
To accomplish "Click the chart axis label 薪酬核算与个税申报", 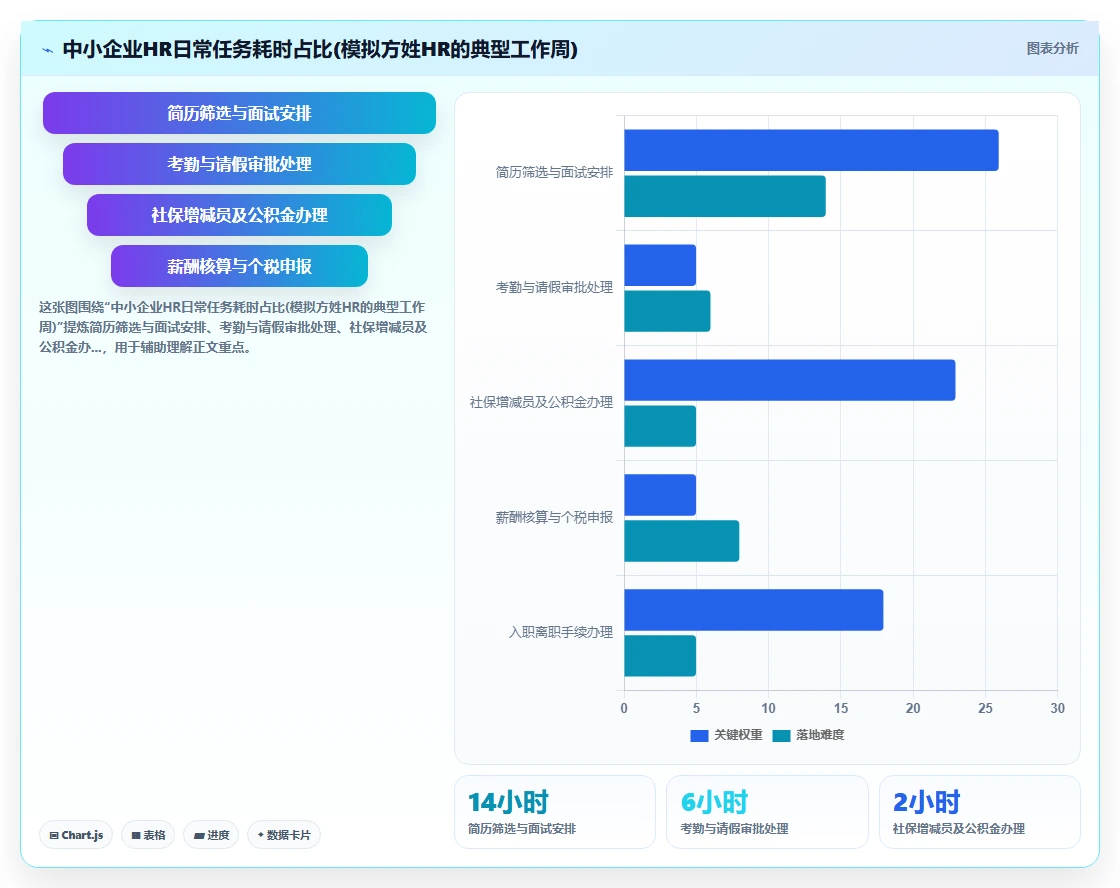I will 554,517.
